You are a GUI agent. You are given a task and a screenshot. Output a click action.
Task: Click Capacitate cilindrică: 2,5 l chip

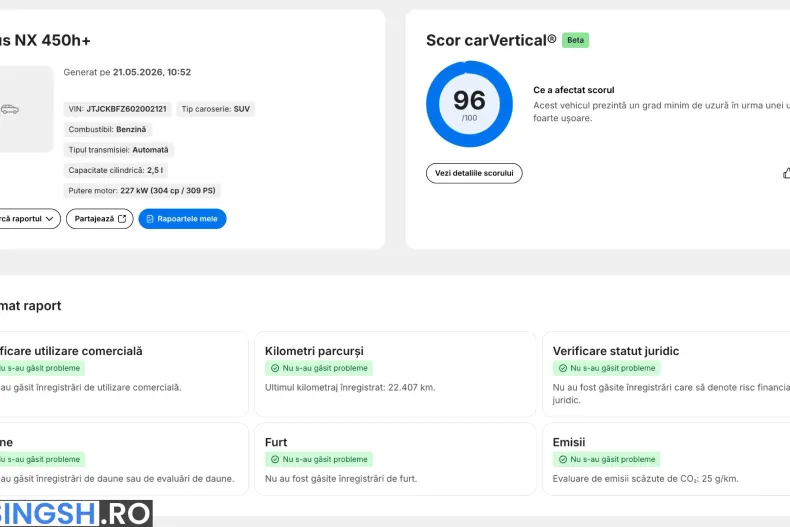115,170
